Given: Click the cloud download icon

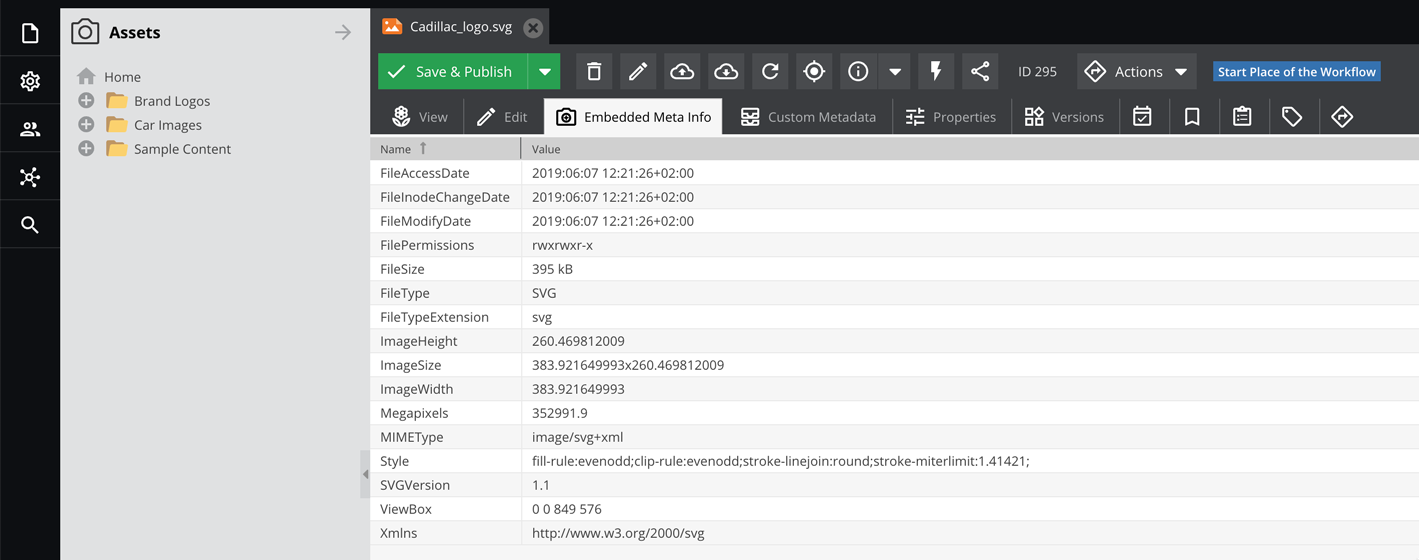Looking at the screenshot, I should [726, 72].
